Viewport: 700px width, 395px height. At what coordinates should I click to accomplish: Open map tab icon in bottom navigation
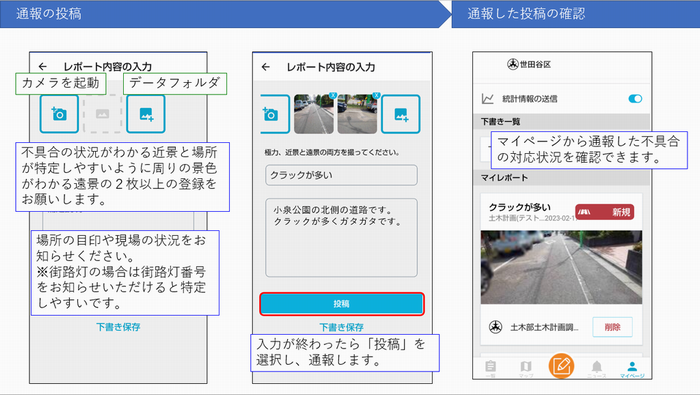click(x=526, y=367)
